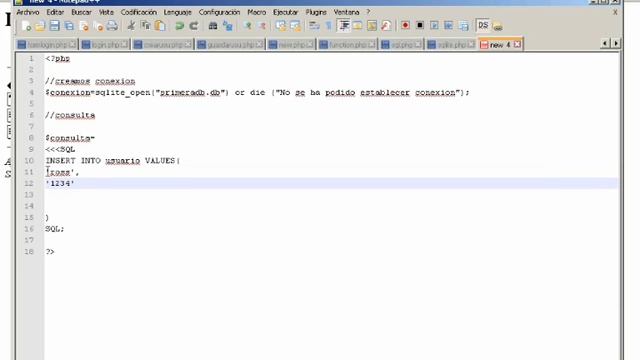Toggle the indent guide button
The image size is (640, 360).
pos(344,26)
